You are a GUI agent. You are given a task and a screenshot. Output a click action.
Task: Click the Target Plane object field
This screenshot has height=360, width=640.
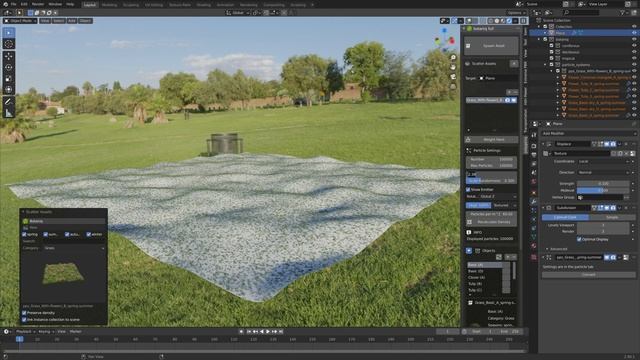click(498, 78)
